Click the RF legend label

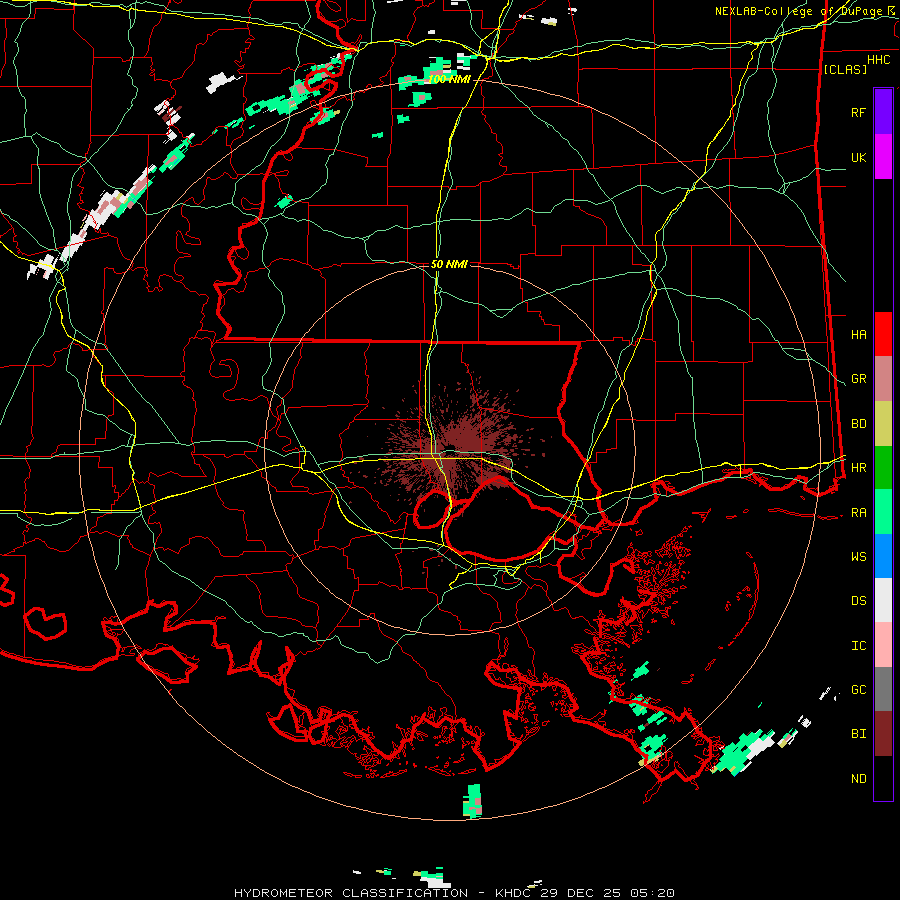tap(858, 112)
